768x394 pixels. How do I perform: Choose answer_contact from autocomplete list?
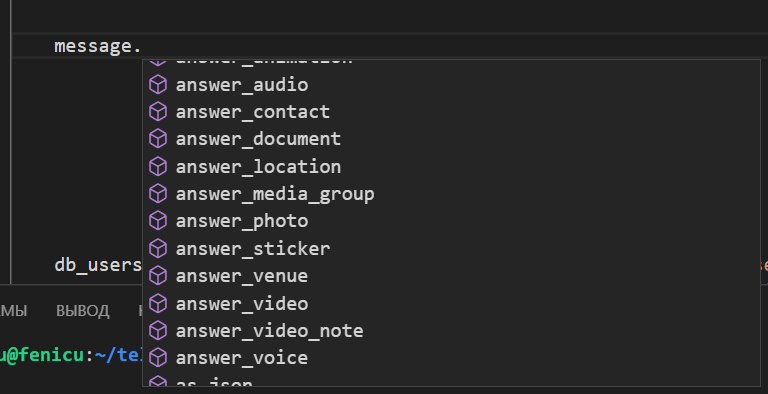[451, 112]
